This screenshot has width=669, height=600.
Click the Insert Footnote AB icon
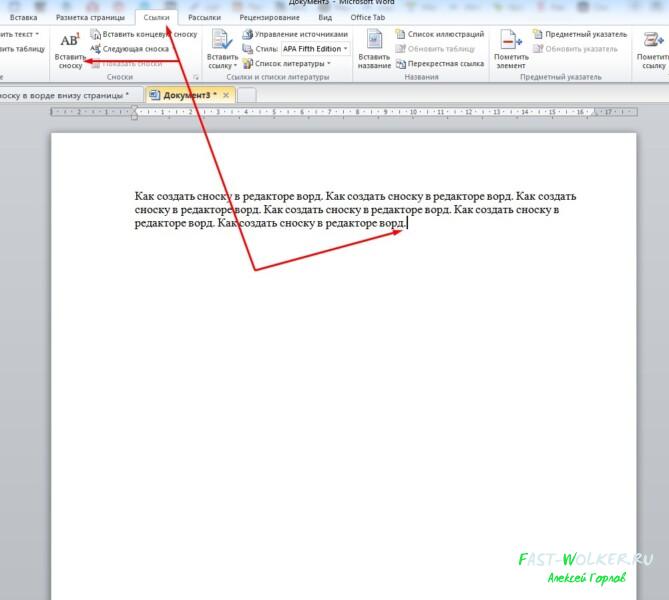coord(70,41)
